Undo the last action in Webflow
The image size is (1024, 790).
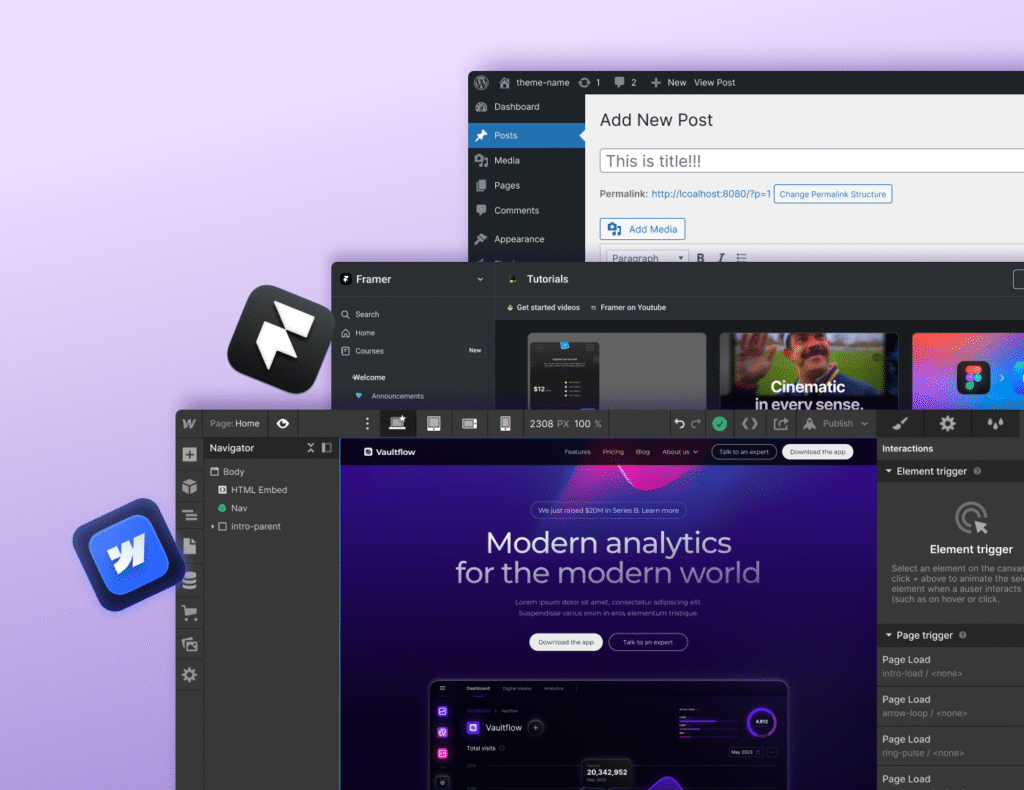pos(679,424)
